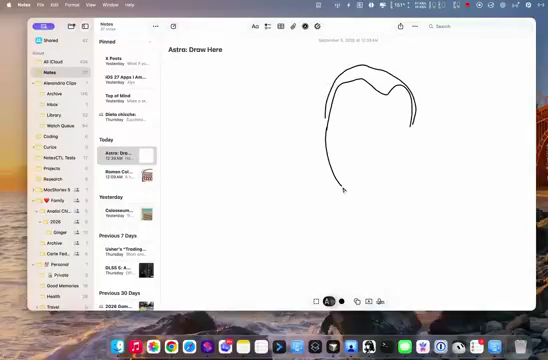
Task: Open the Good Memories folder
Action: tap(62, 286)
